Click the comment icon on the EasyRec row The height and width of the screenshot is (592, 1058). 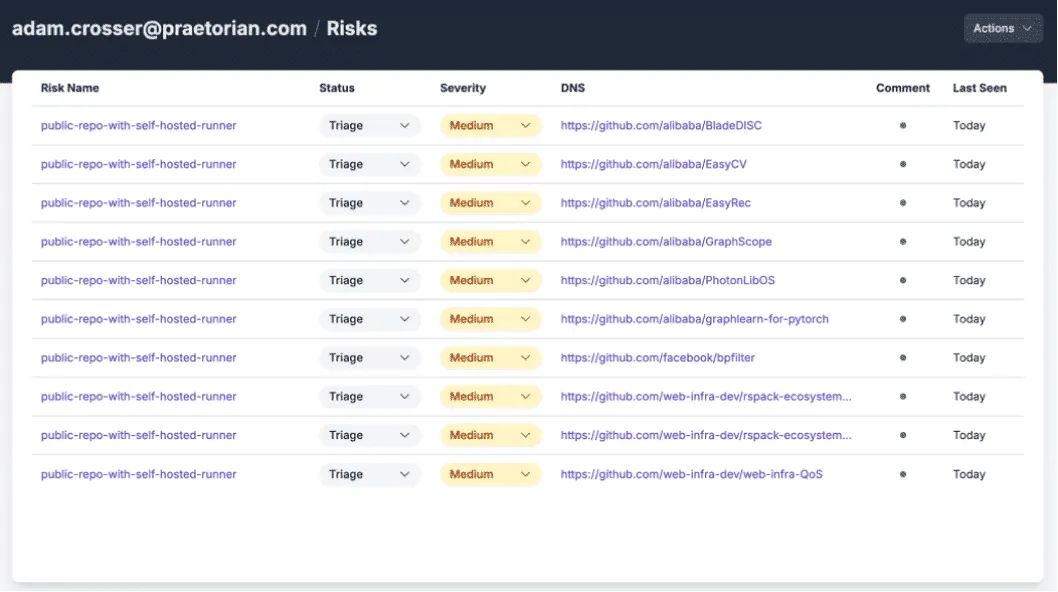click(902, 203)
